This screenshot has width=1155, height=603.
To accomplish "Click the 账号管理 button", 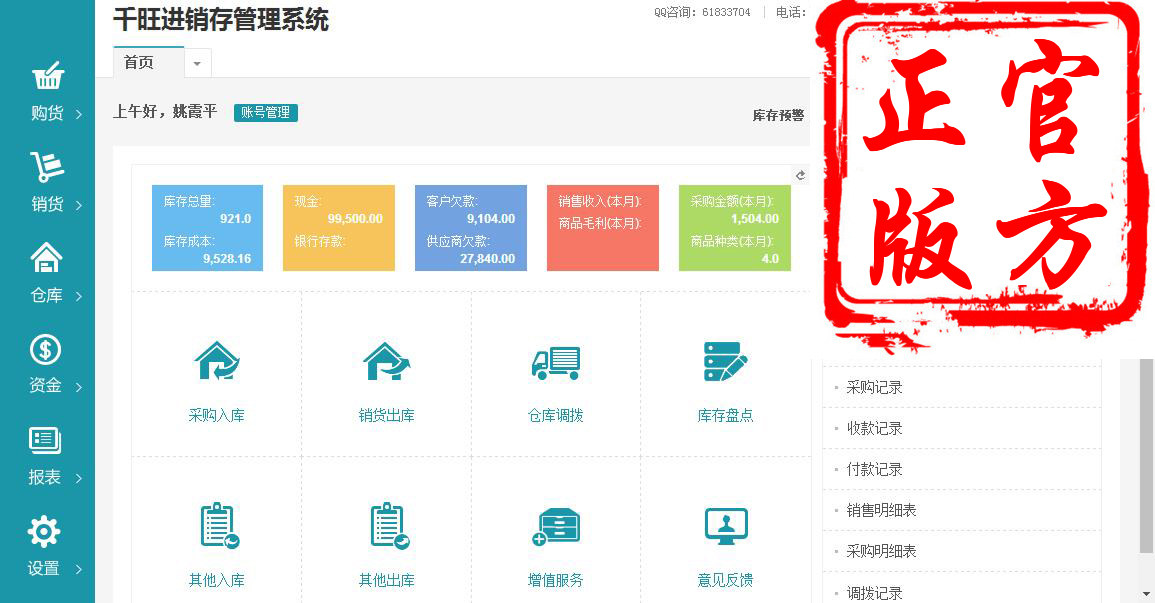I will pos(266,113).
